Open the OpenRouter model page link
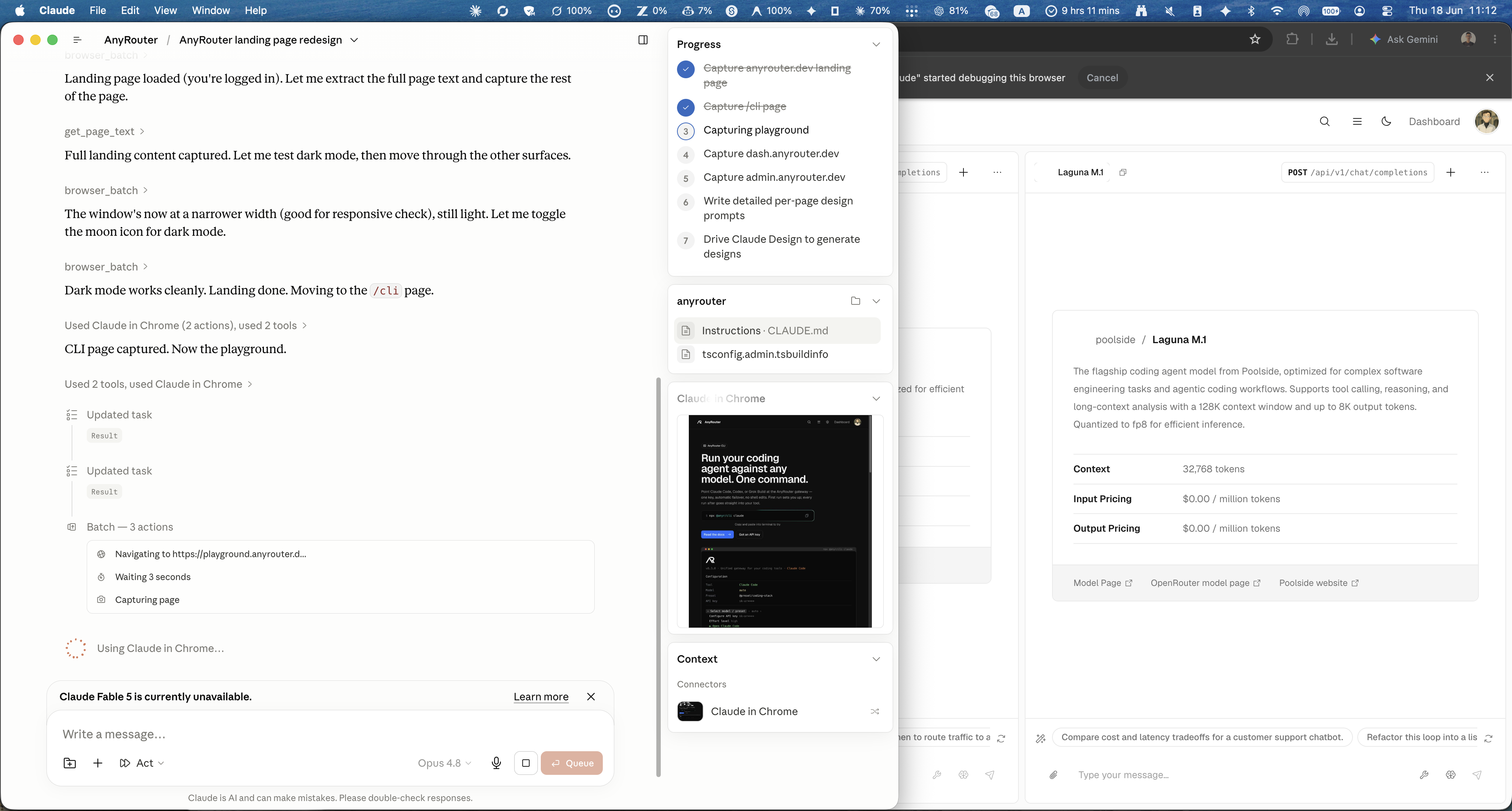The width and height of the screenshot is (1512, 811). tap(1206, 583)
